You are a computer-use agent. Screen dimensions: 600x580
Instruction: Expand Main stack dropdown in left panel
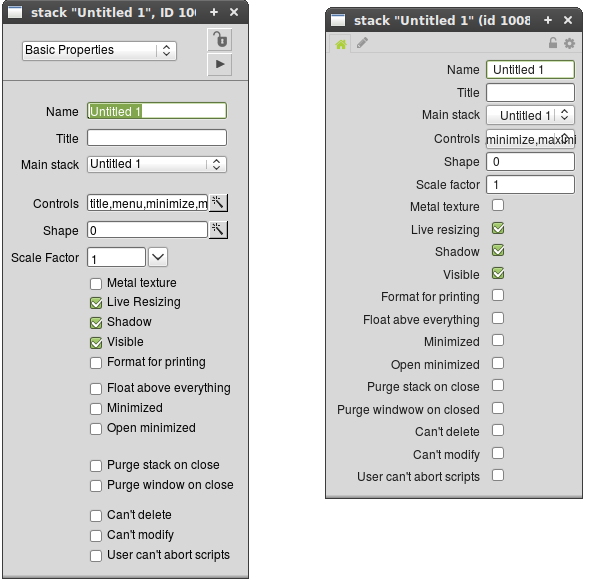pos(156,164)
